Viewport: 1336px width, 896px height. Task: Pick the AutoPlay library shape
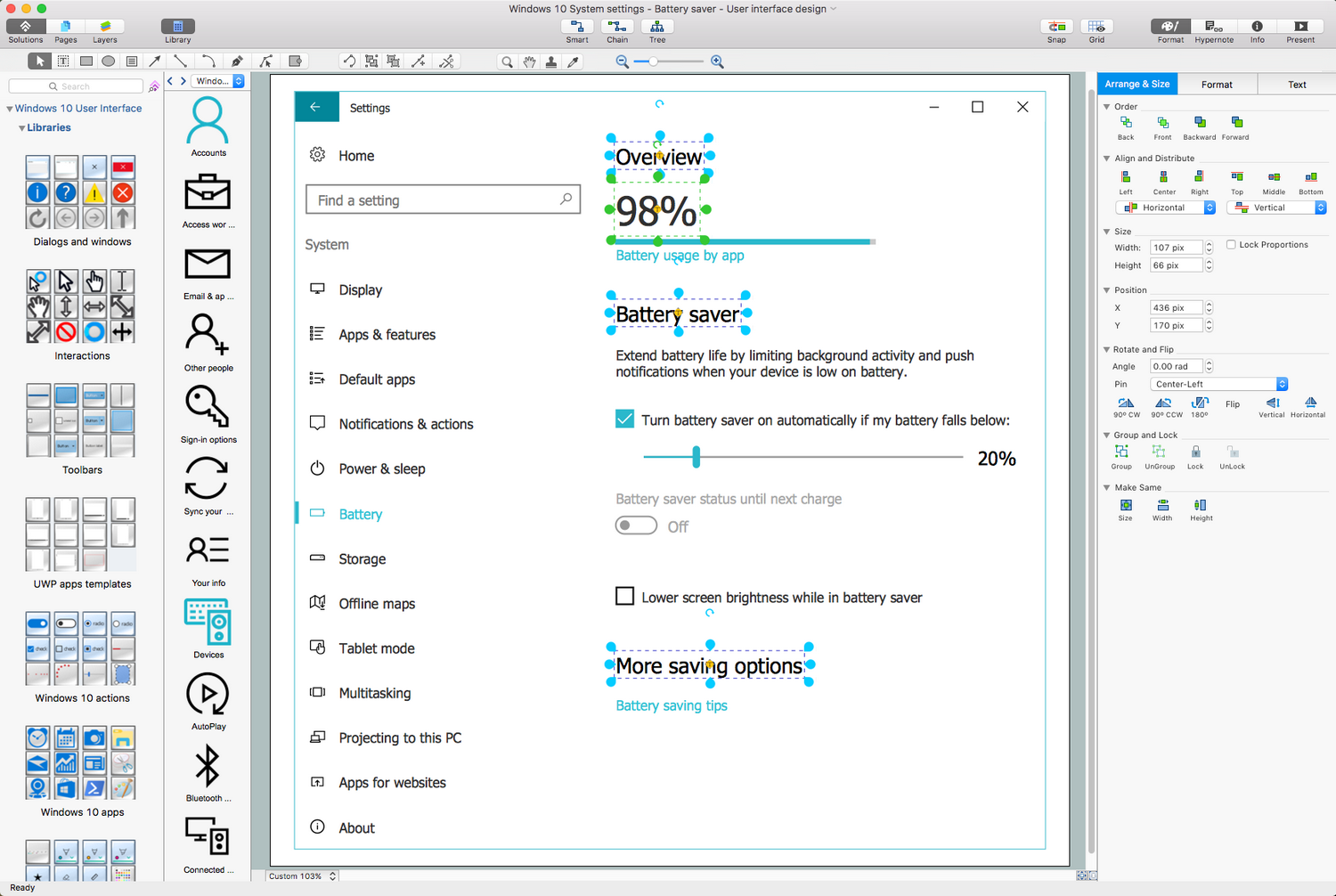[208, 702]
